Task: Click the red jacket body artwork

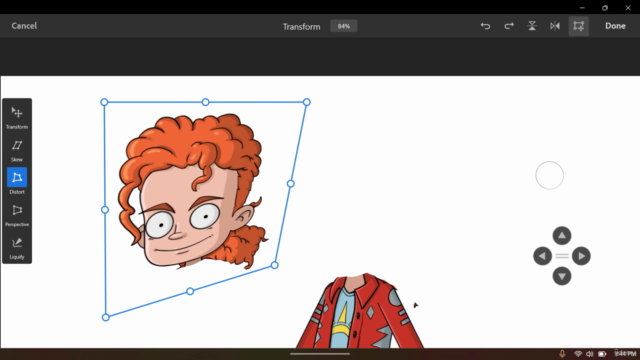Action: click(360, 311)
